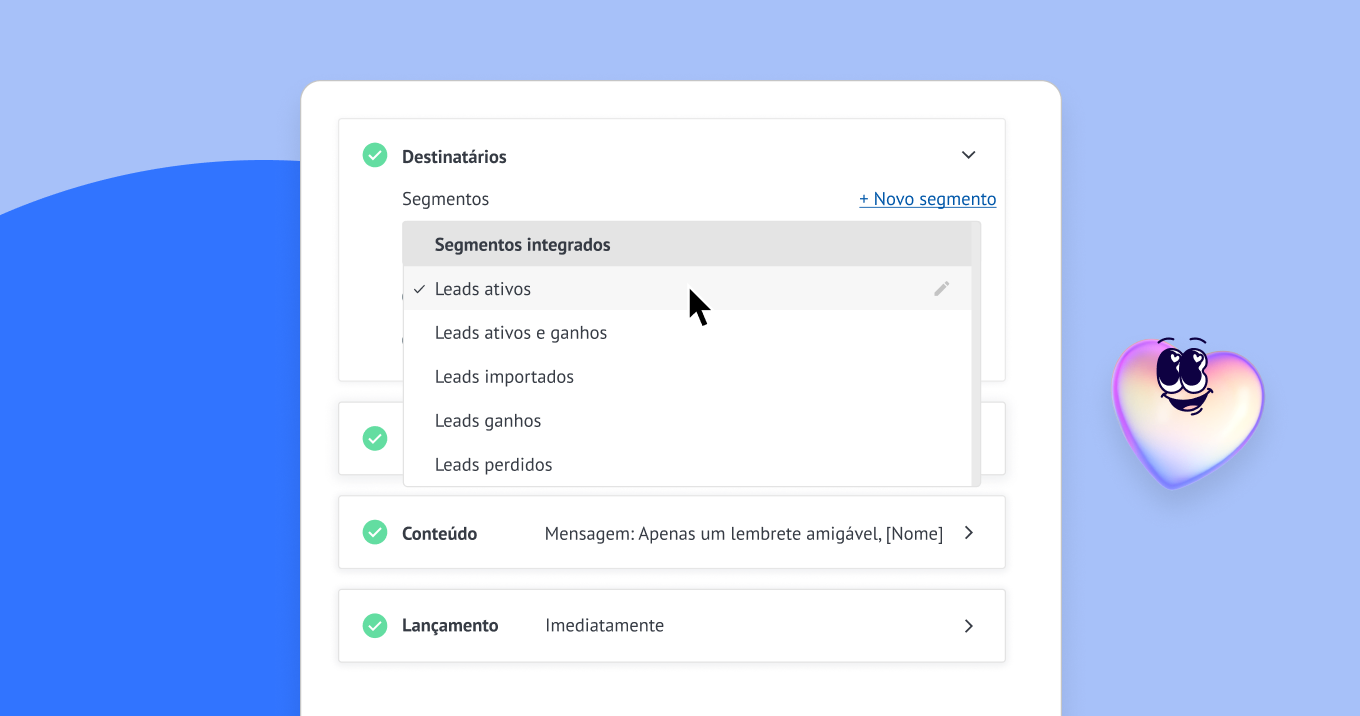This screenshot has height=716, width=1360.
Task: Choose Leads perdidos in the dropdown
Action: (x=493, y=465)
